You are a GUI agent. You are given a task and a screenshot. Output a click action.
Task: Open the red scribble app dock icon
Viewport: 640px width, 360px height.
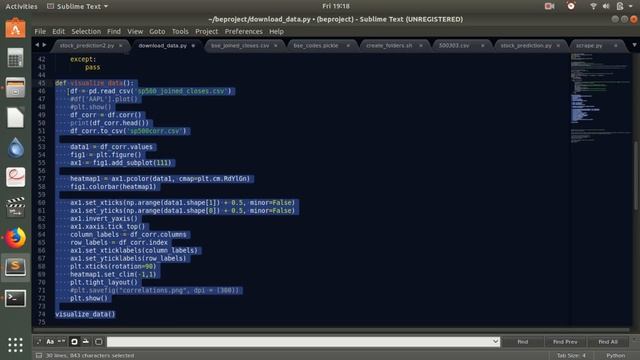(x=16, y=177)
